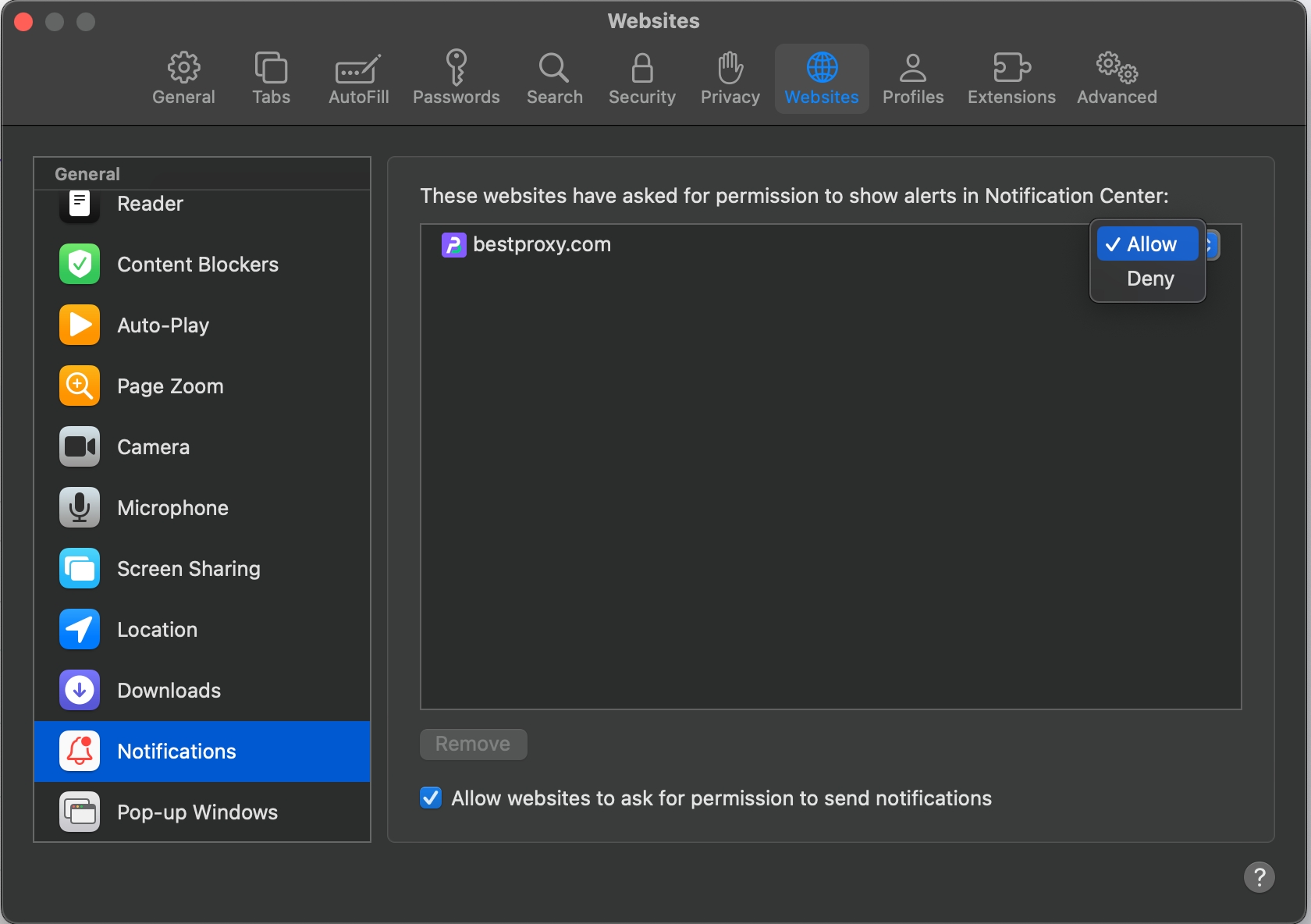This screenshot has height=924, width=1311.
Task: Select Pop-up Windows in the sidebar
Action: pos(202,812)
